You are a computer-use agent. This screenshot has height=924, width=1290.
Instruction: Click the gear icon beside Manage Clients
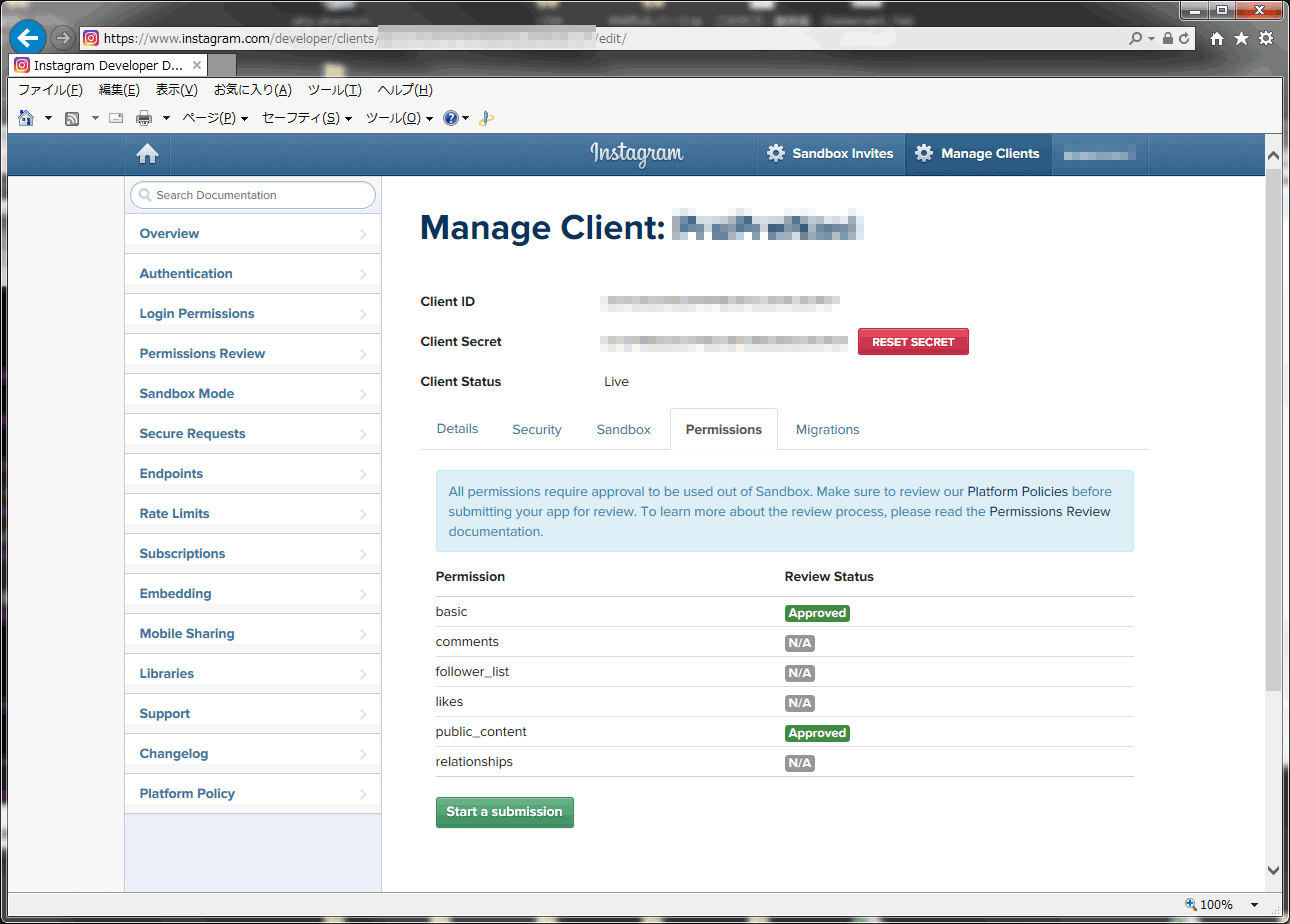[924, 154]
